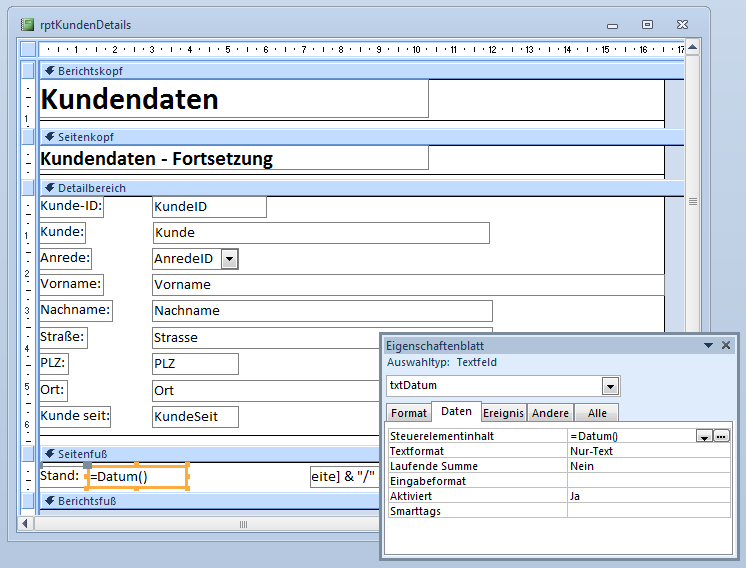The width and height of the screenshot is (746, 568).
Task: Select the Ort: label
Action: 53,390
